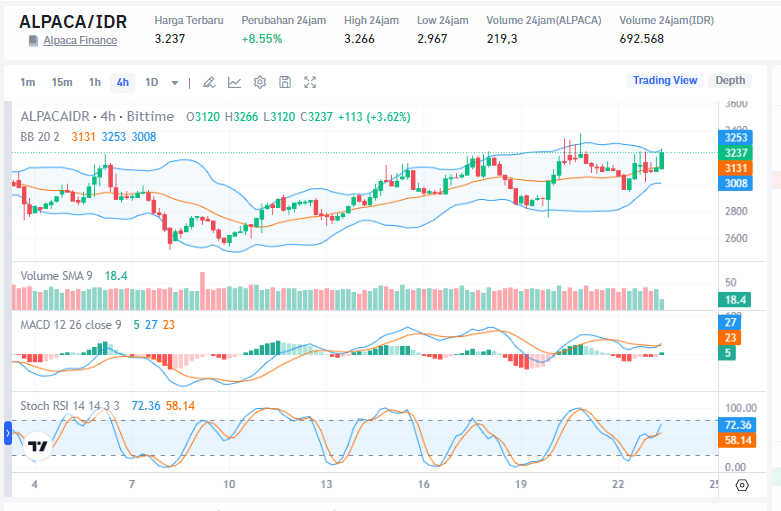This screenshot has height=511, width=781.
Task: Click the Stoch RSI 14 14 3 3 legend
Action: pyautogui.click(x=70, y=405)
